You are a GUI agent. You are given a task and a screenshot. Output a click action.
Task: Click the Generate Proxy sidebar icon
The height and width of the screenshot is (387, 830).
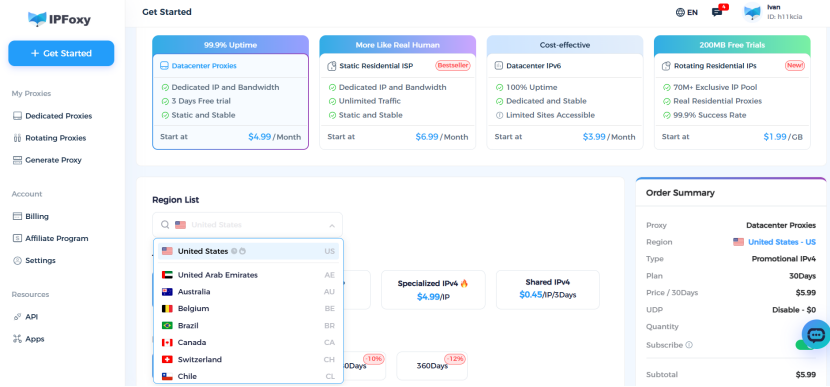(x=17, y=160)
